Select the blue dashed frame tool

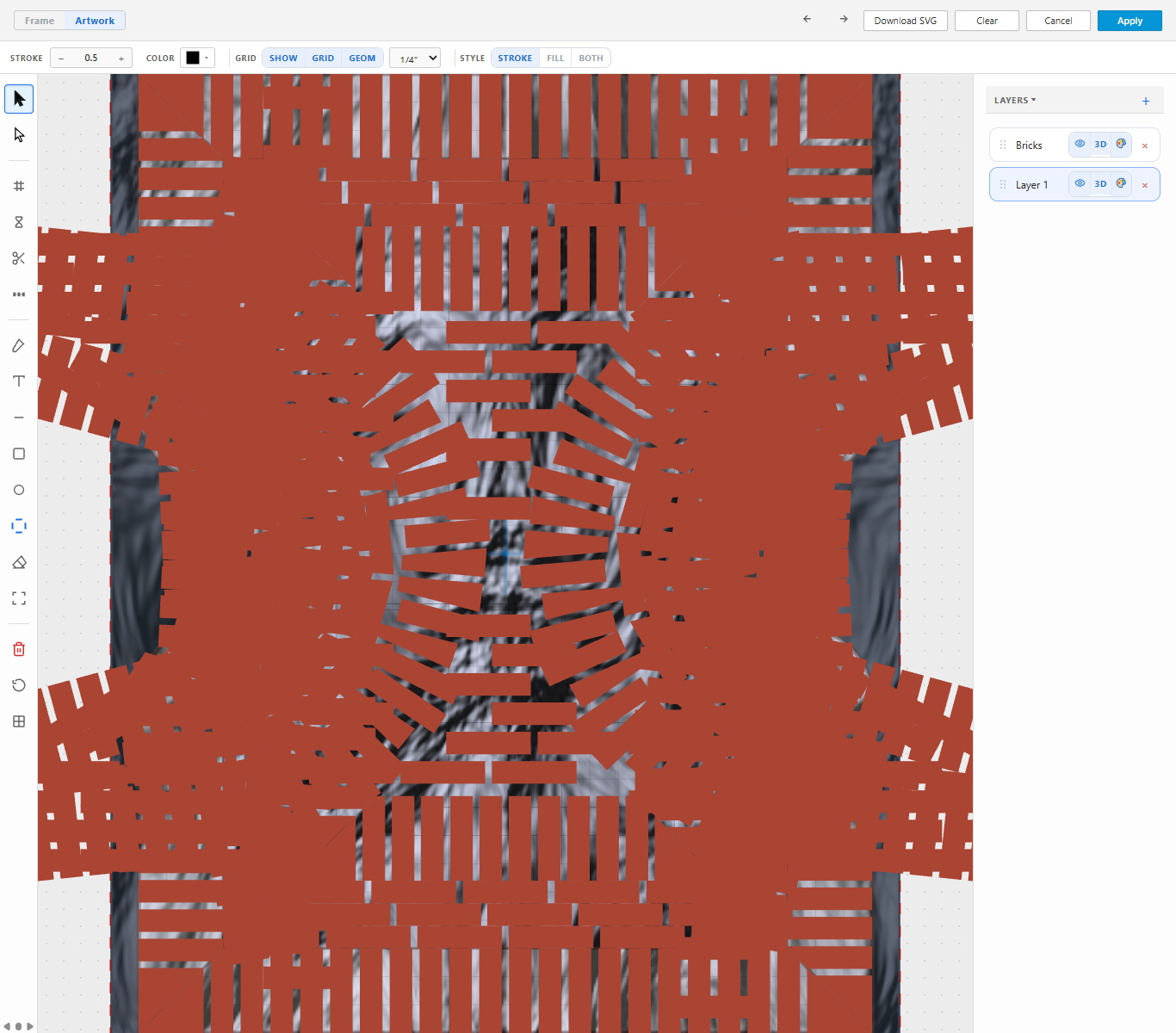(x=19, y=526)
